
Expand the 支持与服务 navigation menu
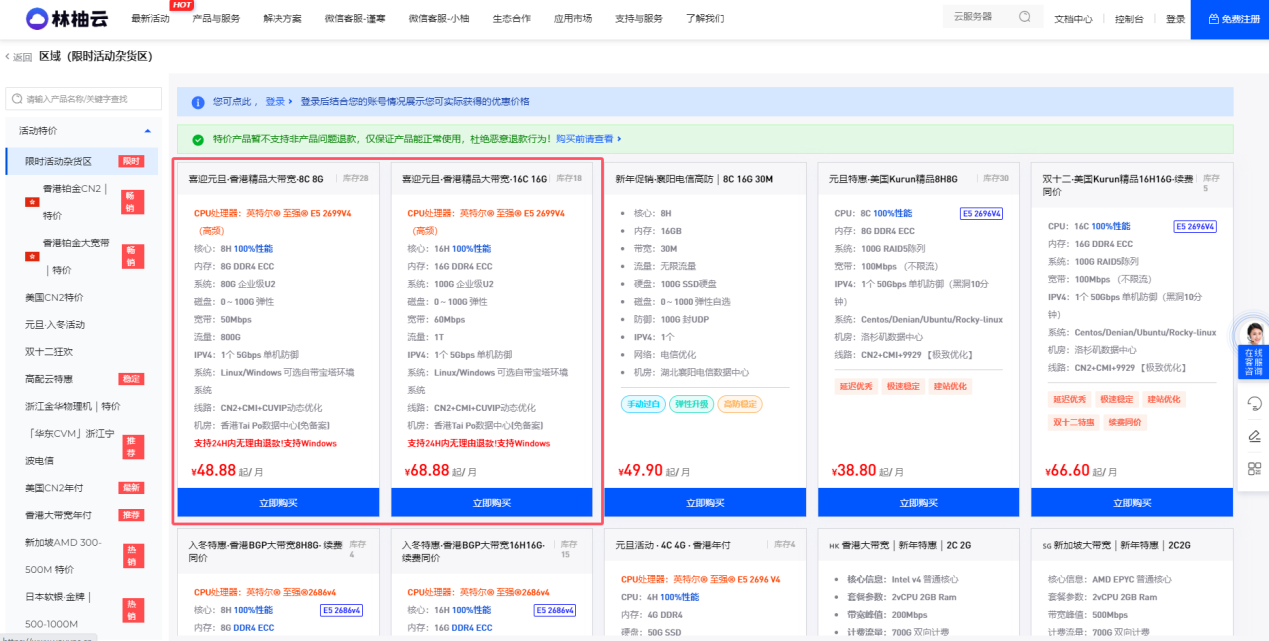[x=638, y=19]
